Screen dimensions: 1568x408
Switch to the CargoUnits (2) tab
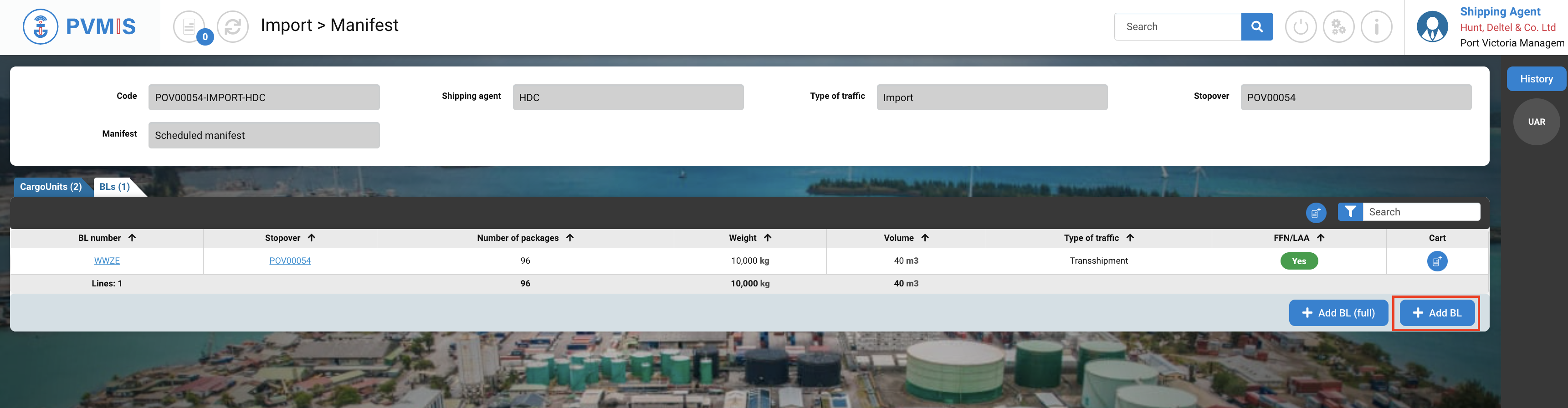(51, 187)
